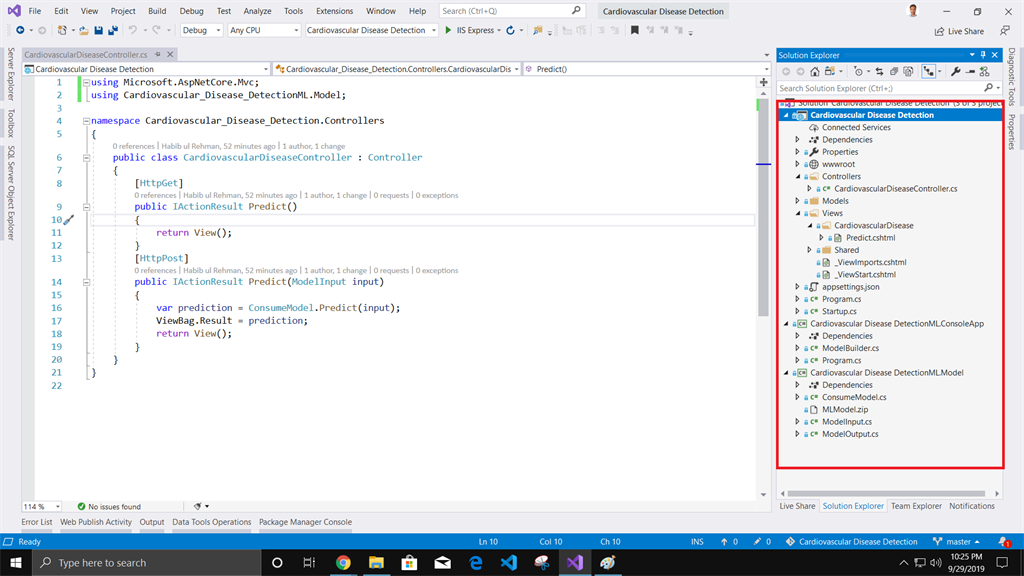
Task: Click the Live Share button
Action: point(958,31)
